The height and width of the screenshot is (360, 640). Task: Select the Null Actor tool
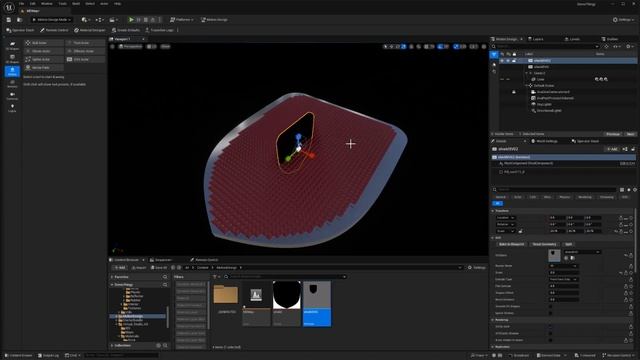tap(44, 43)
